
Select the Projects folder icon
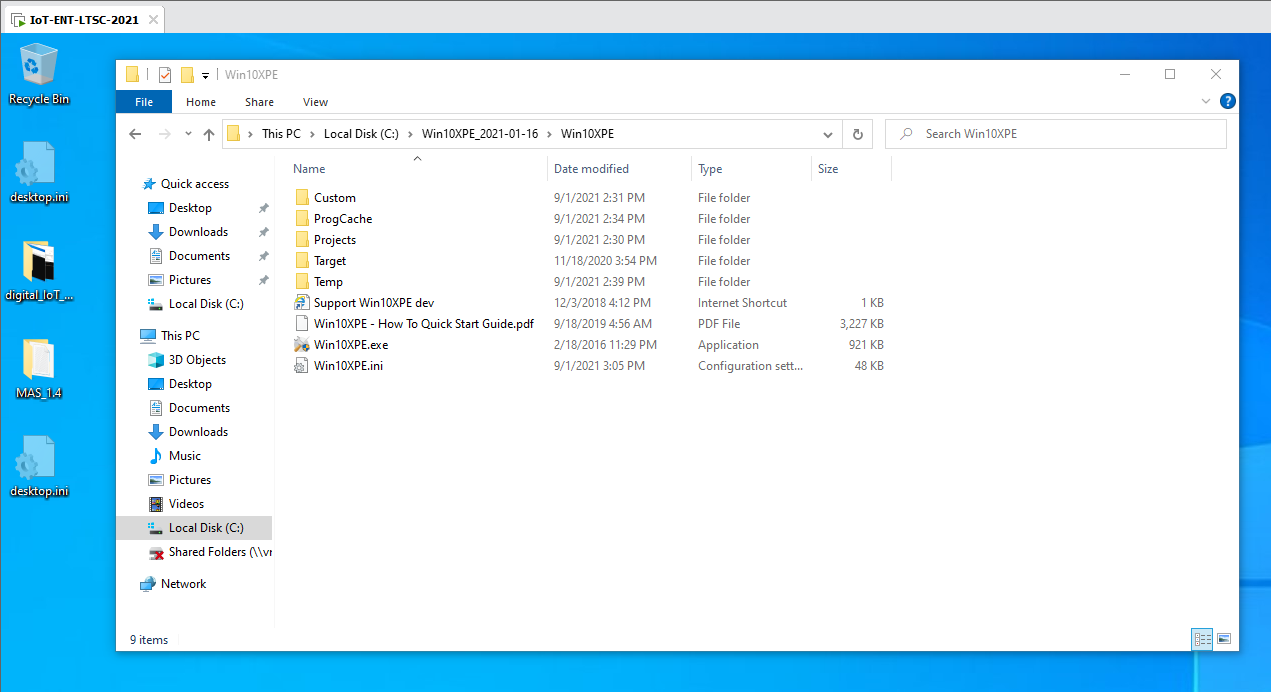[302, 240]
